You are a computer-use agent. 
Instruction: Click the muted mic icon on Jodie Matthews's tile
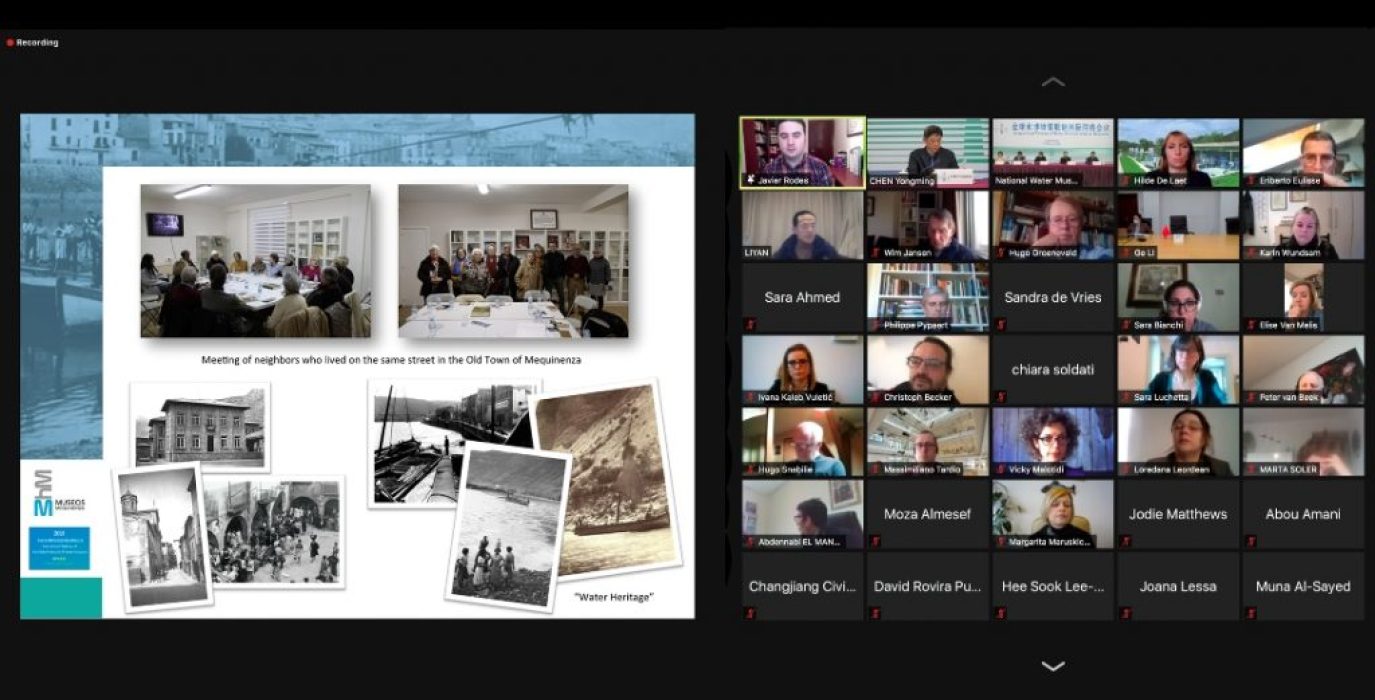pyautogui.click(x=1125, y=541)
